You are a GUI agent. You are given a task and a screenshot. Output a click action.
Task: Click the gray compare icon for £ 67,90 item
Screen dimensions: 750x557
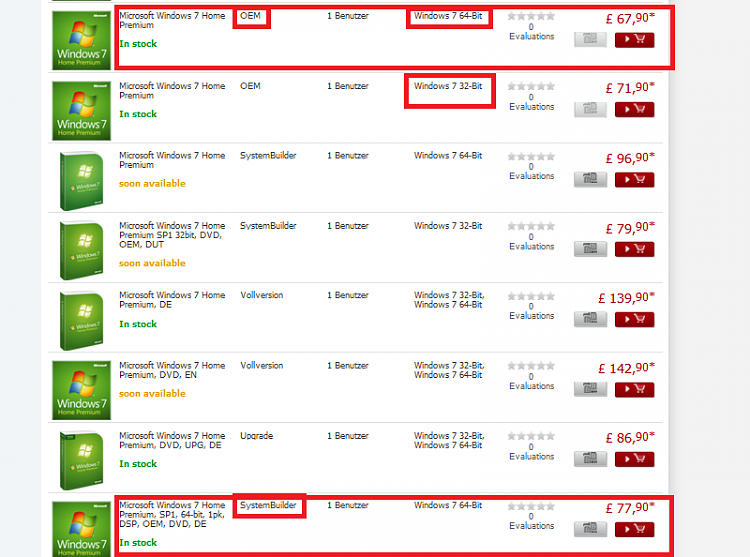tap(590, 40)
